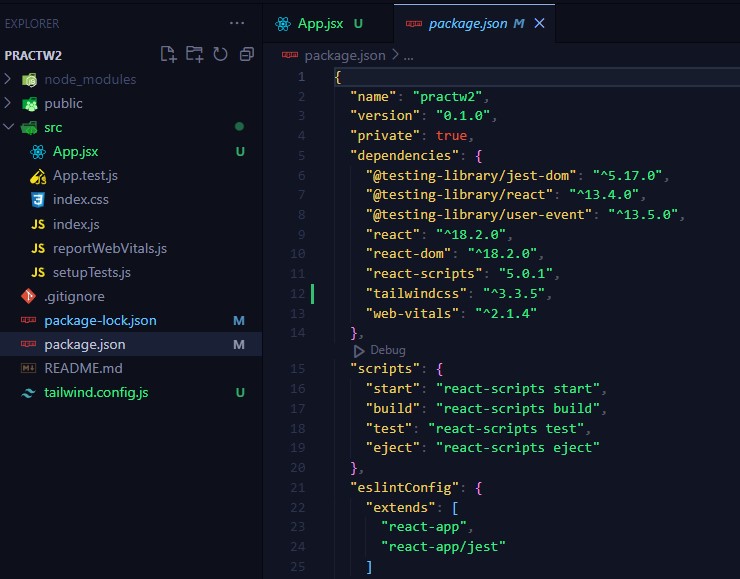
Task: Click the U badge on tailwind.config.js row
Action: 240,393
